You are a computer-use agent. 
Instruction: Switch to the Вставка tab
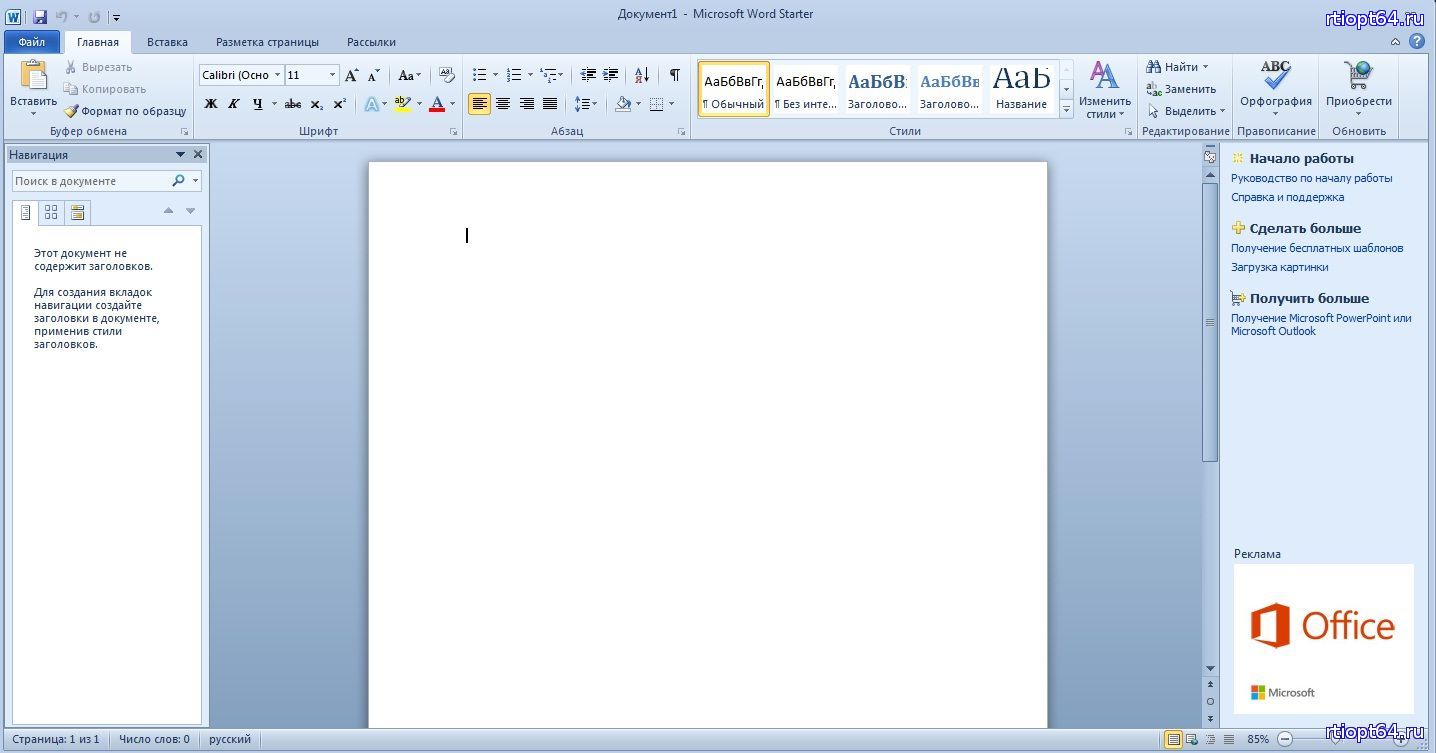point(167,42)
